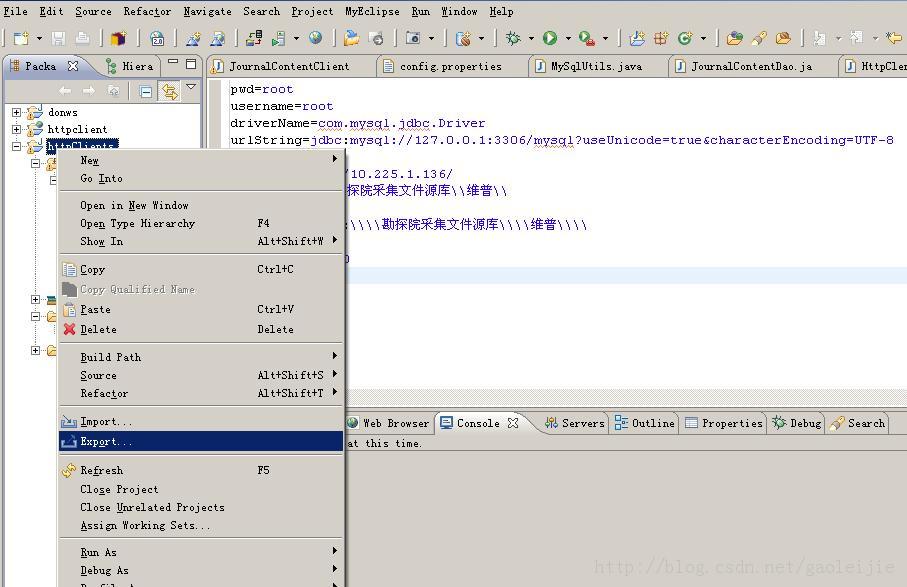This screenshot has height=587, width=907.
Task: Switch to the JournalContentDao.java editor tab
Action: pyautogui.click(x=751, y=67)
